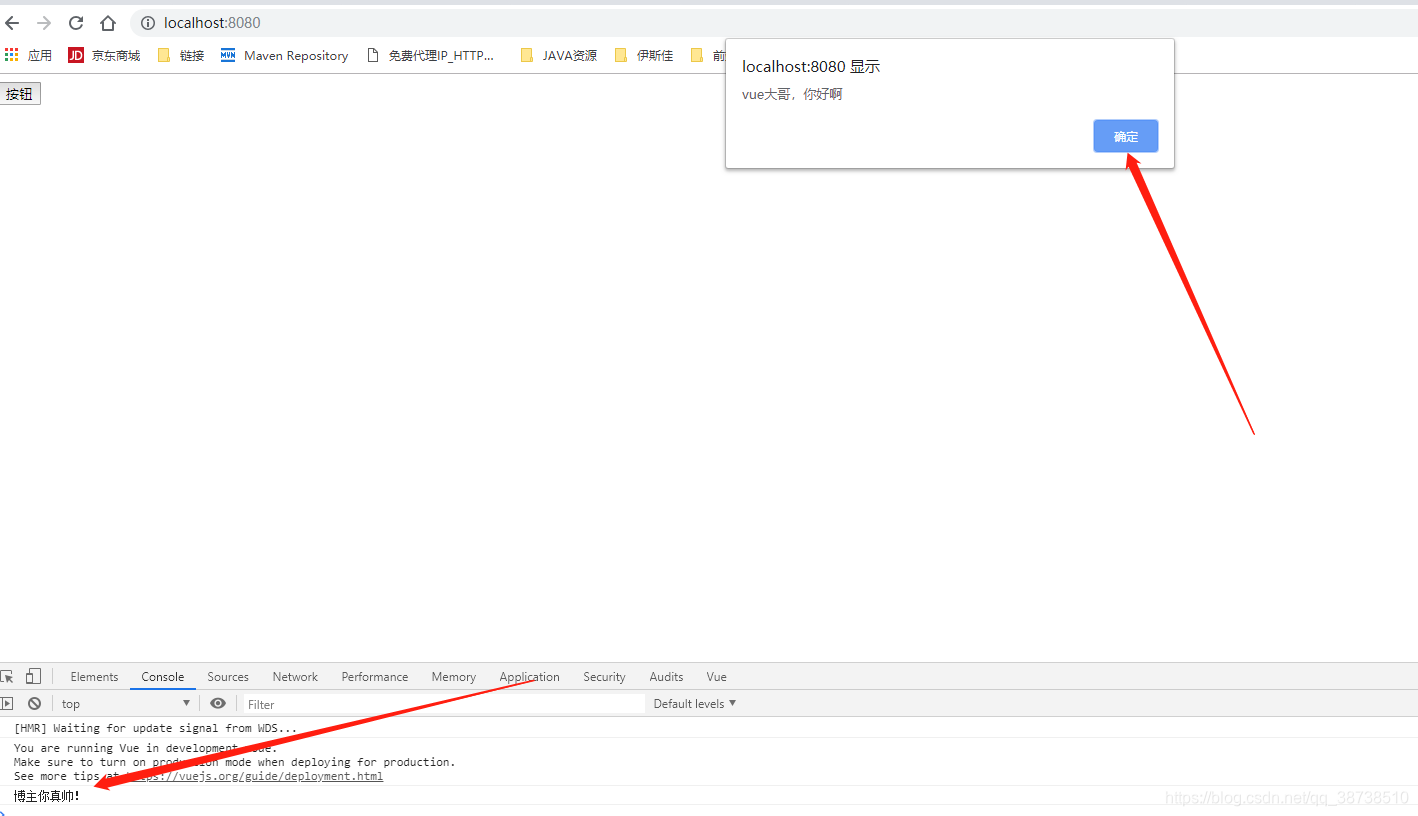This screenshot has height=816, width=1418.
Task: Click the 'vue大哥，你好啊' alert message text
Action: pos(792,94)
